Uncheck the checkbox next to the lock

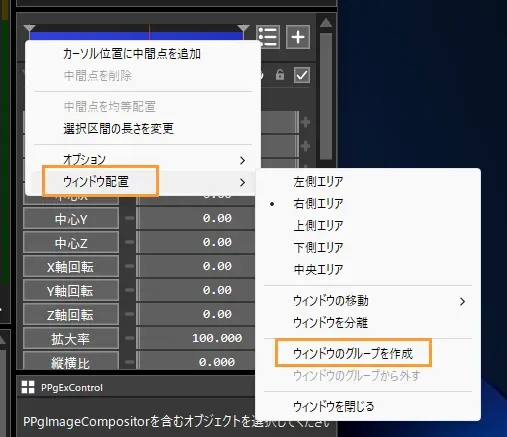point(302,75)
